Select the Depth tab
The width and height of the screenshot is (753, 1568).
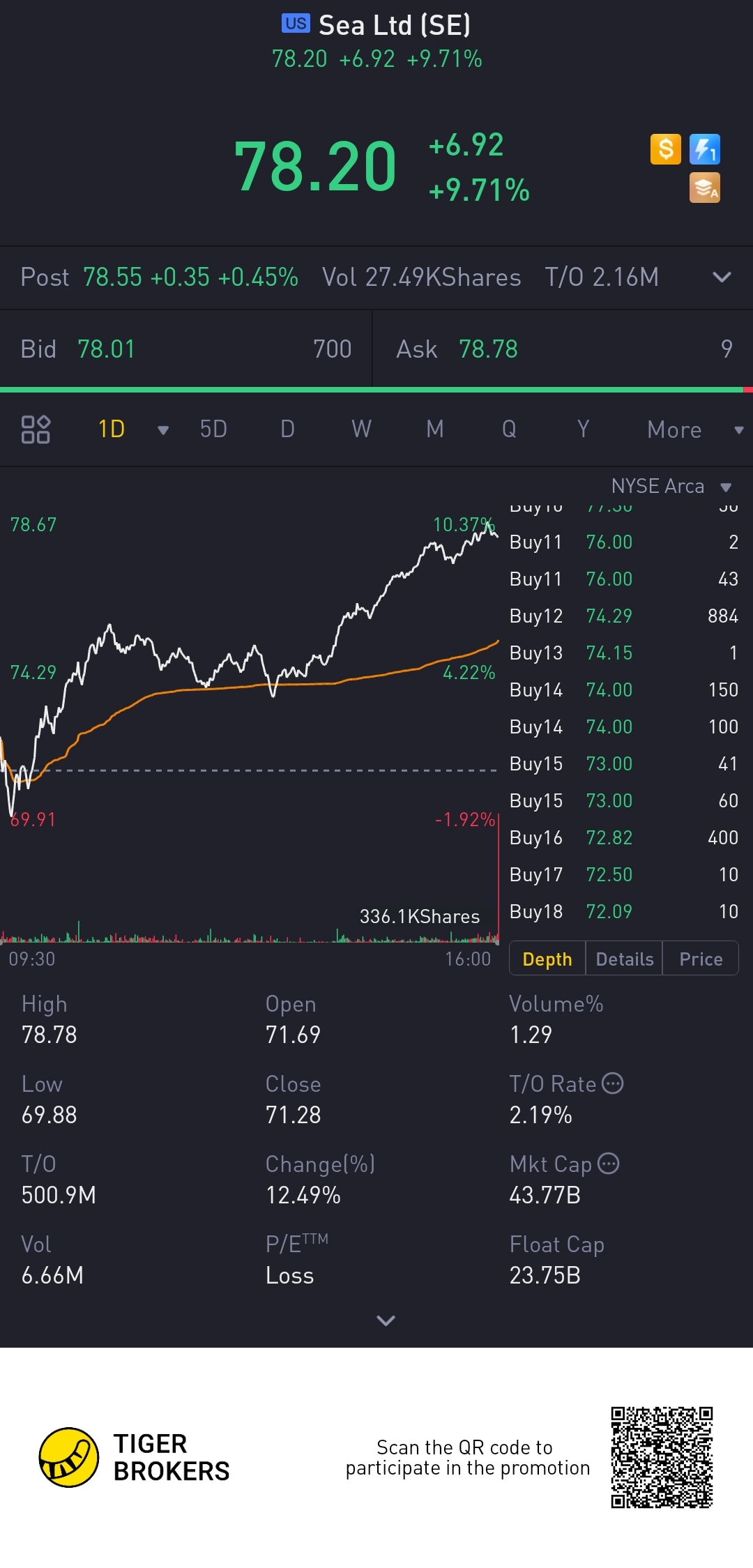547,959
